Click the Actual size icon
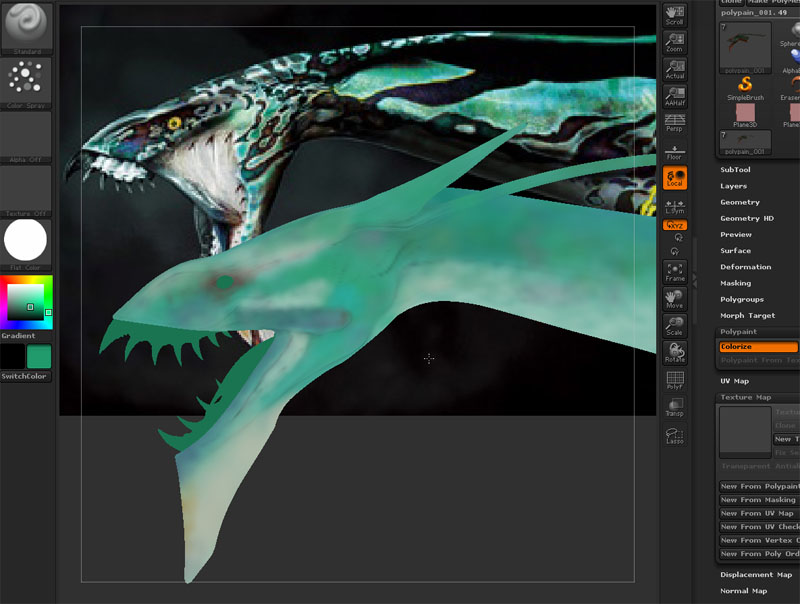 coord(674,69)
